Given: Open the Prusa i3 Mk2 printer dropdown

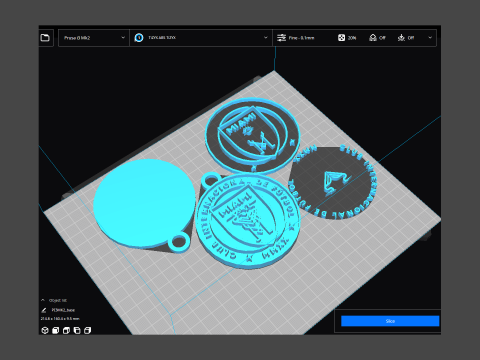Looking at the screenshot, I should click(x=94, y=38).
